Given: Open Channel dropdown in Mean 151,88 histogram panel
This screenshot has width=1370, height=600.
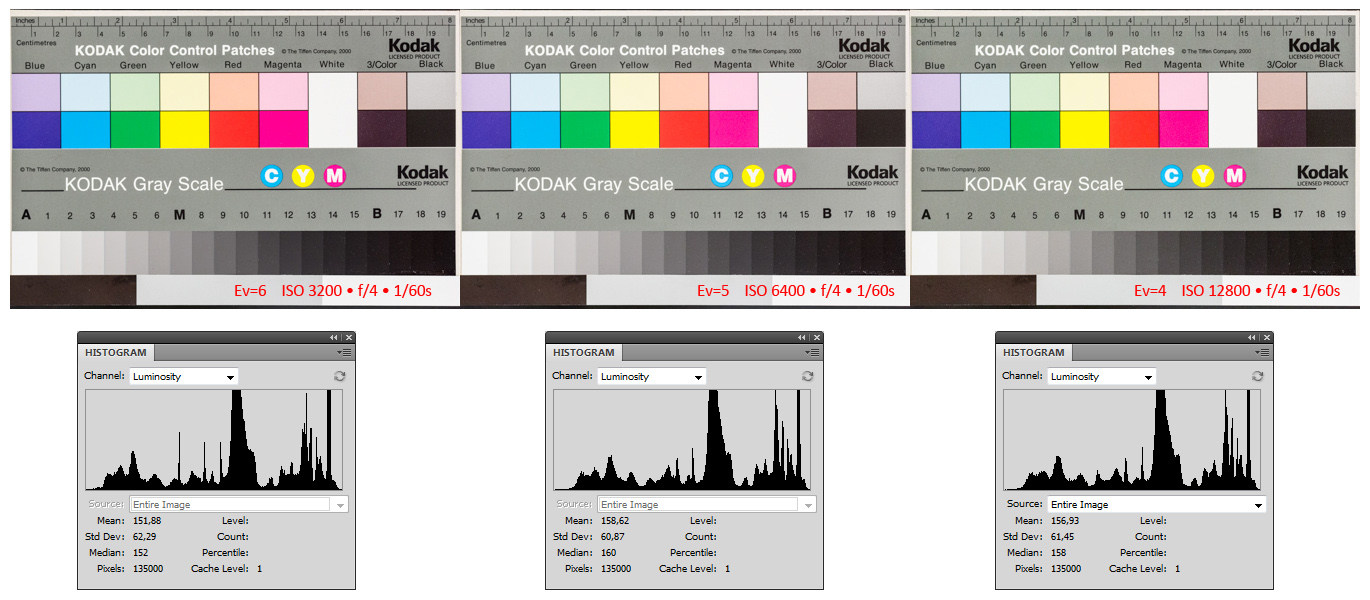Looking at the screenshot, I should [x=184, y=377].
